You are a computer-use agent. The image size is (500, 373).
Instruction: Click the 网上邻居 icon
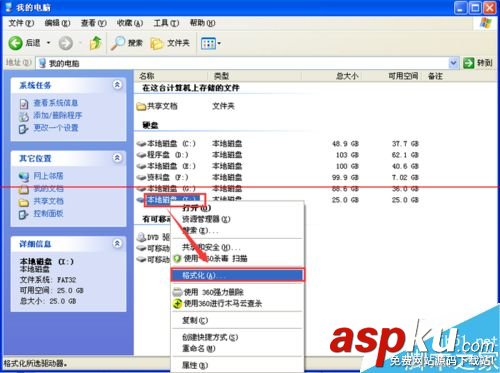coord(24,177)
